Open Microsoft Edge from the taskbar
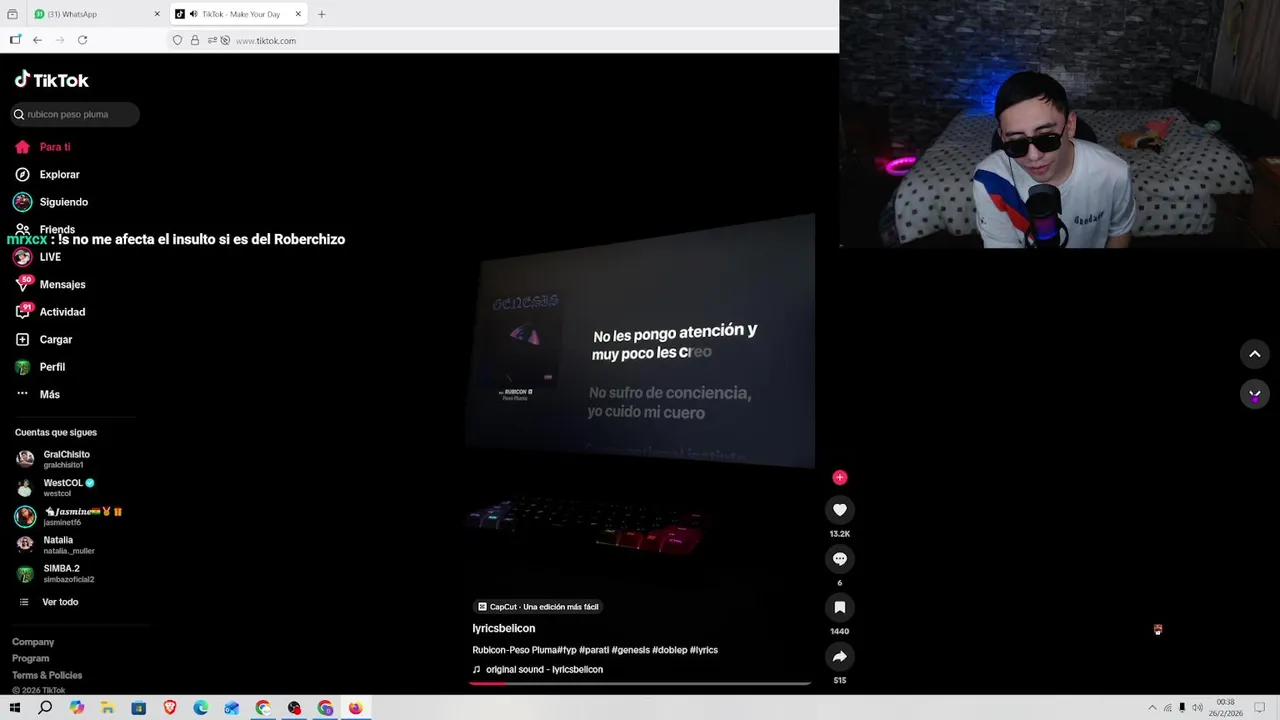 tap(201, 708)
